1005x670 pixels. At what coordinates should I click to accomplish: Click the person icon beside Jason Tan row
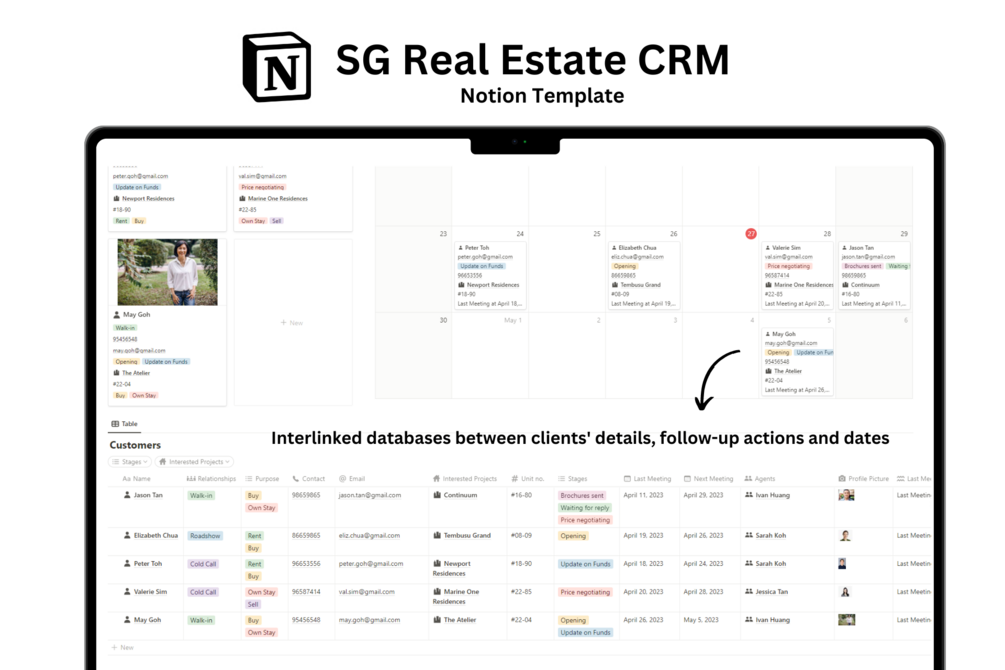tap(127, 495)
